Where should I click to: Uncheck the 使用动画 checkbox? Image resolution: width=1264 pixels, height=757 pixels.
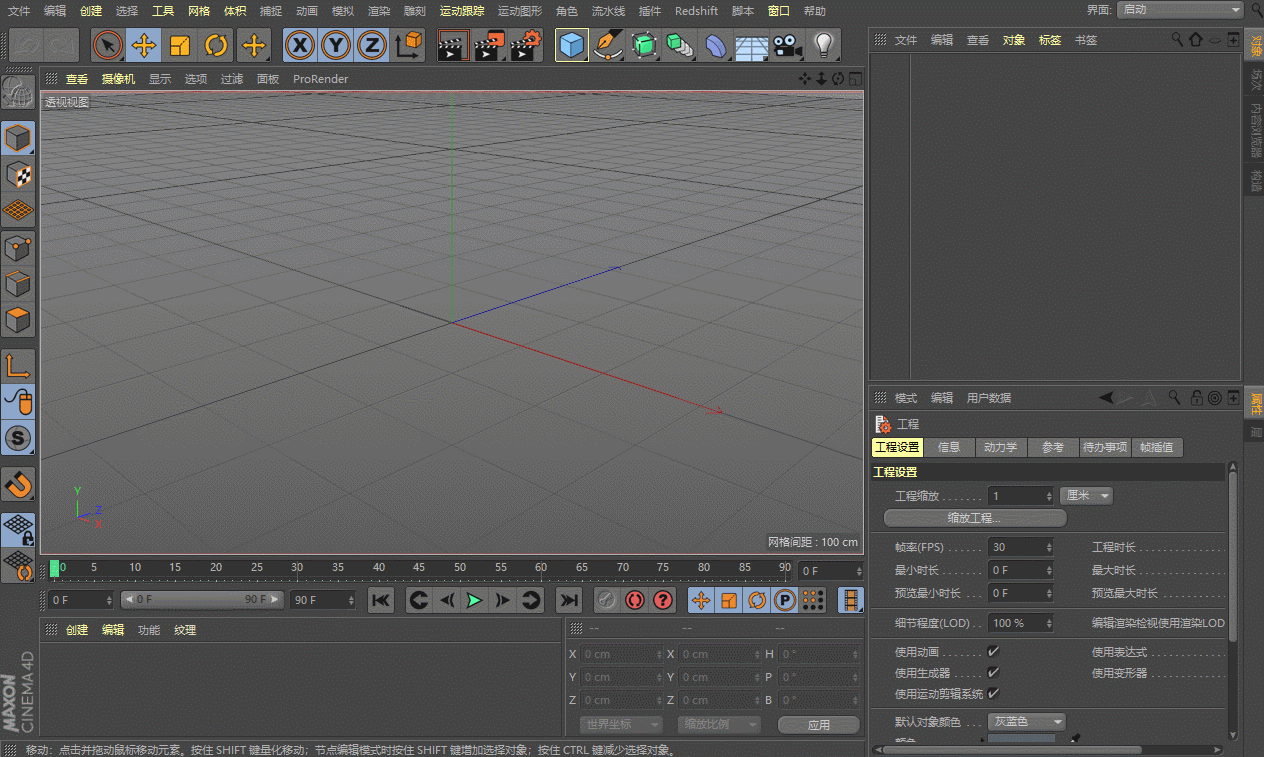[x=993, y=652]
